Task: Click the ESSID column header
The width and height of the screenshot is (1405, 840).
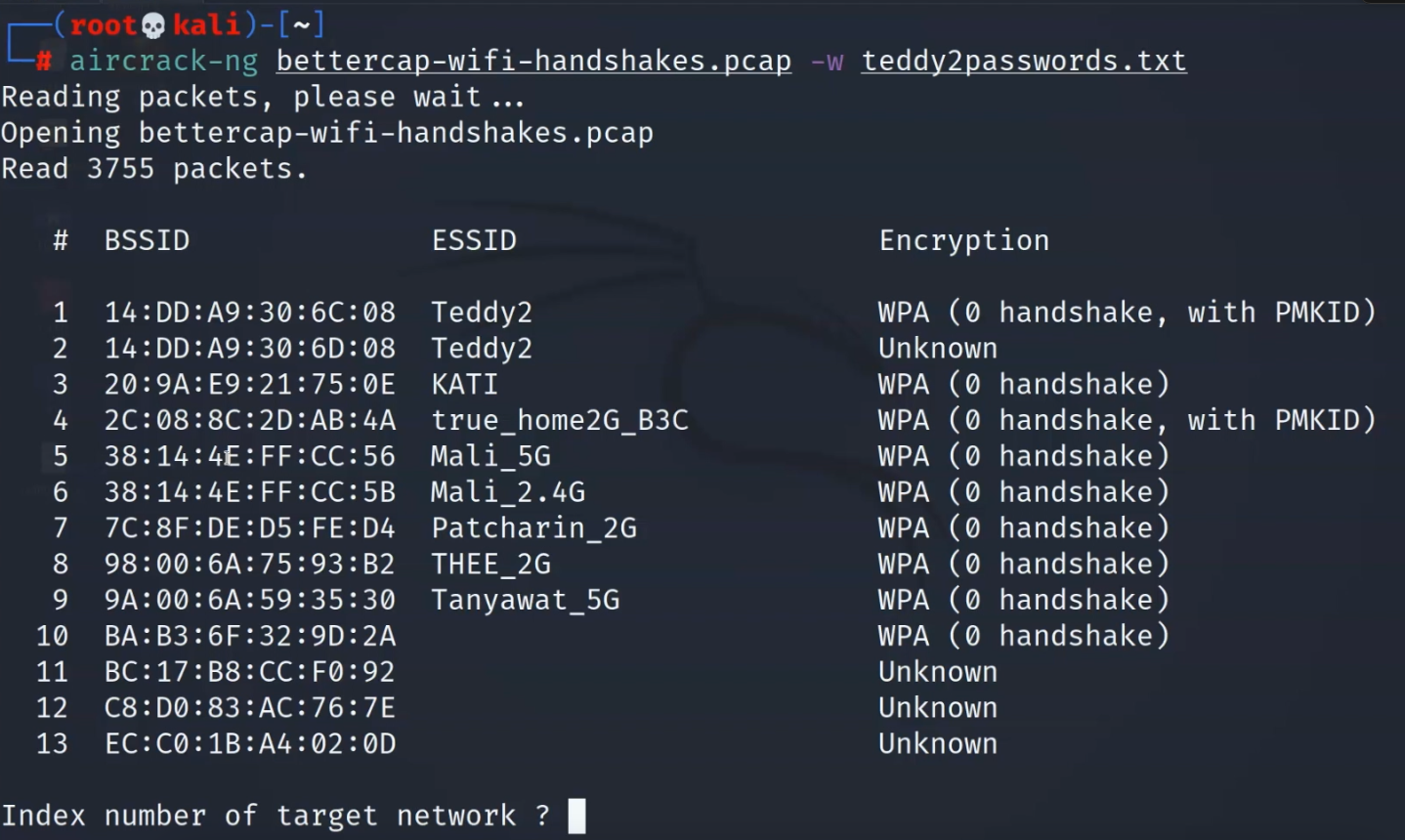Action: [474, 240]
